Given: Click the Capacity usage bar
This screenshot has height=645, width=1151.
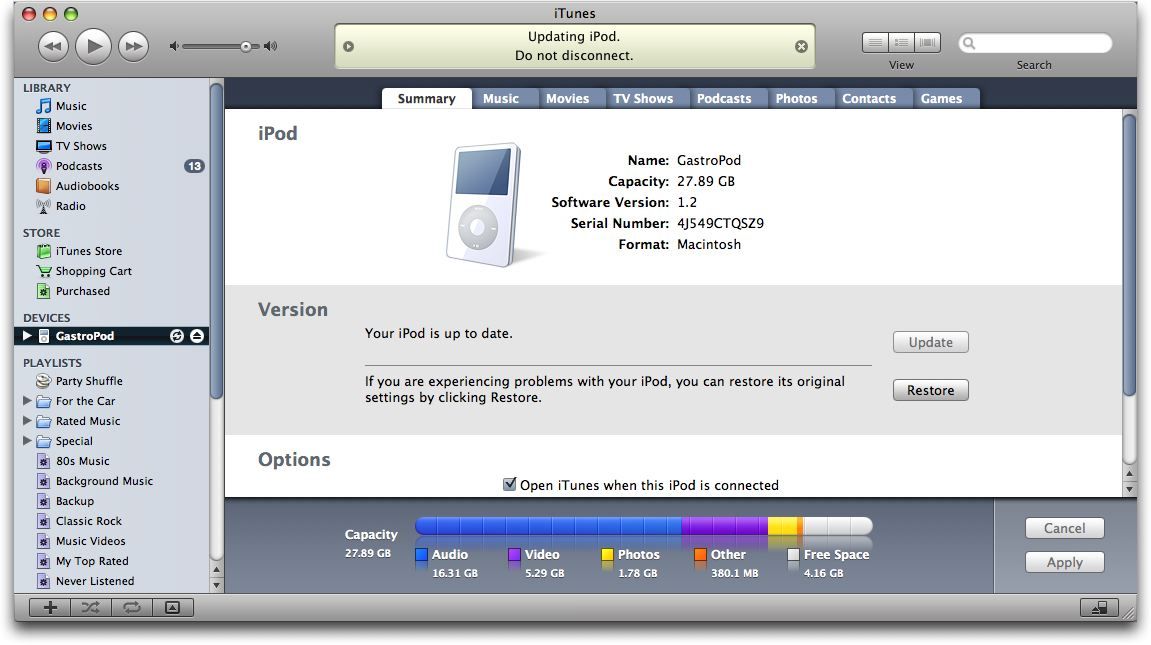Looking at the screenshot, I should 644,526.
